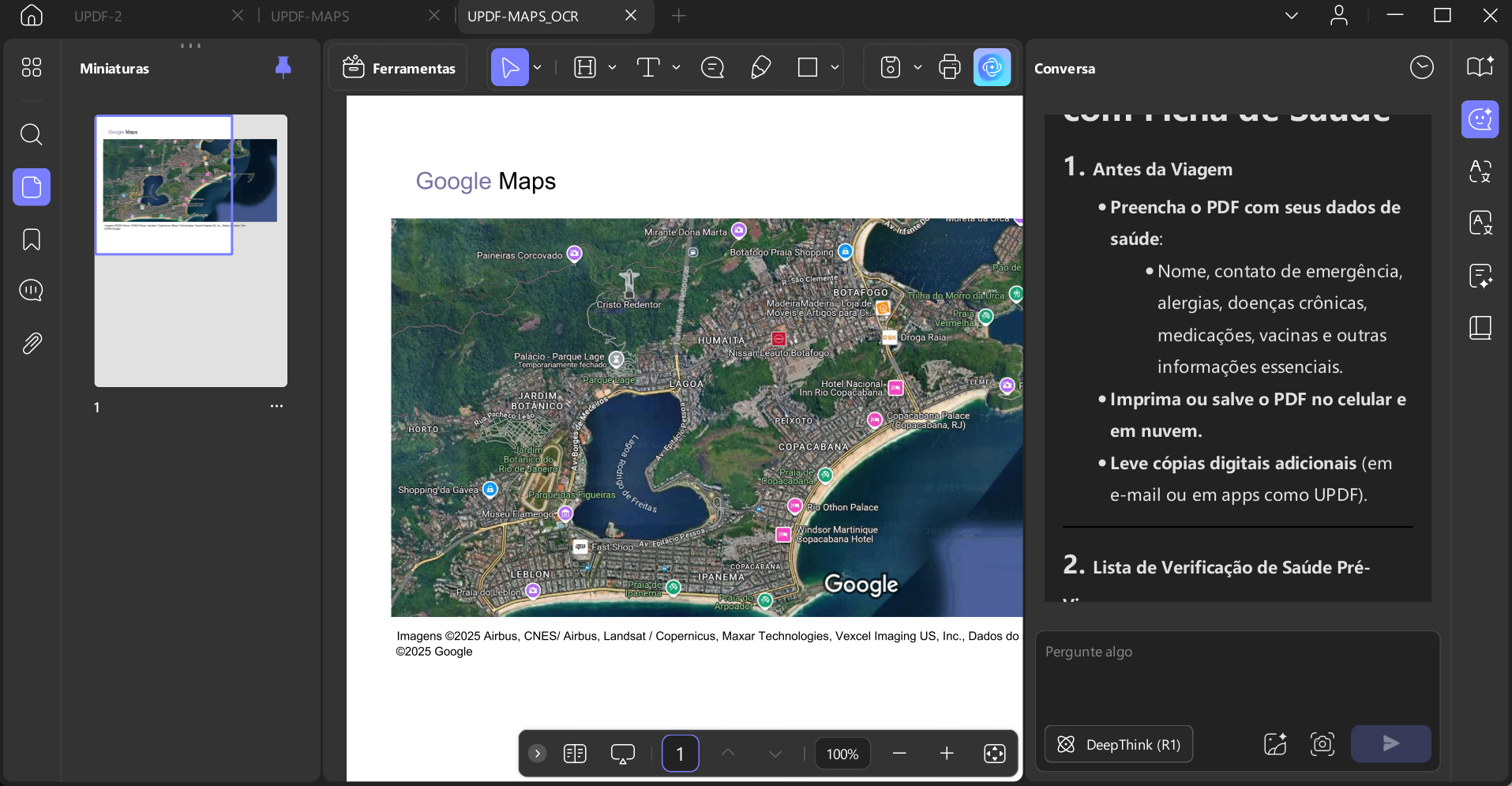Click the save document icon
This screenshot has height=786, width=1512.
[891, 68]
